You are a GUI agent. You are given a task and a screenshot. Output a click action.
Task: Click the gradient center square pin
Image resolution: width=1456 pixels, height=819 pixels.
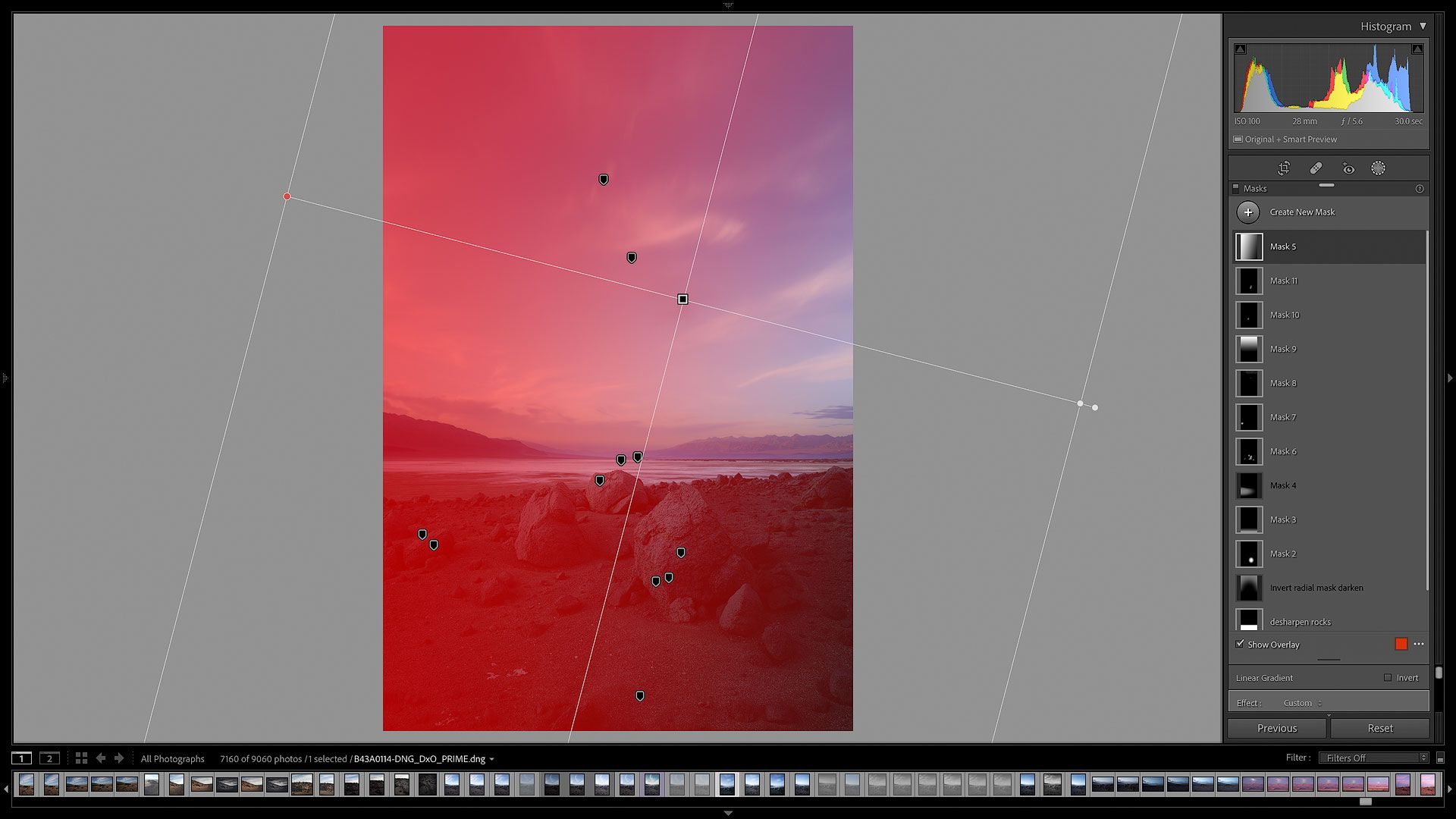(x=682, y=300)
